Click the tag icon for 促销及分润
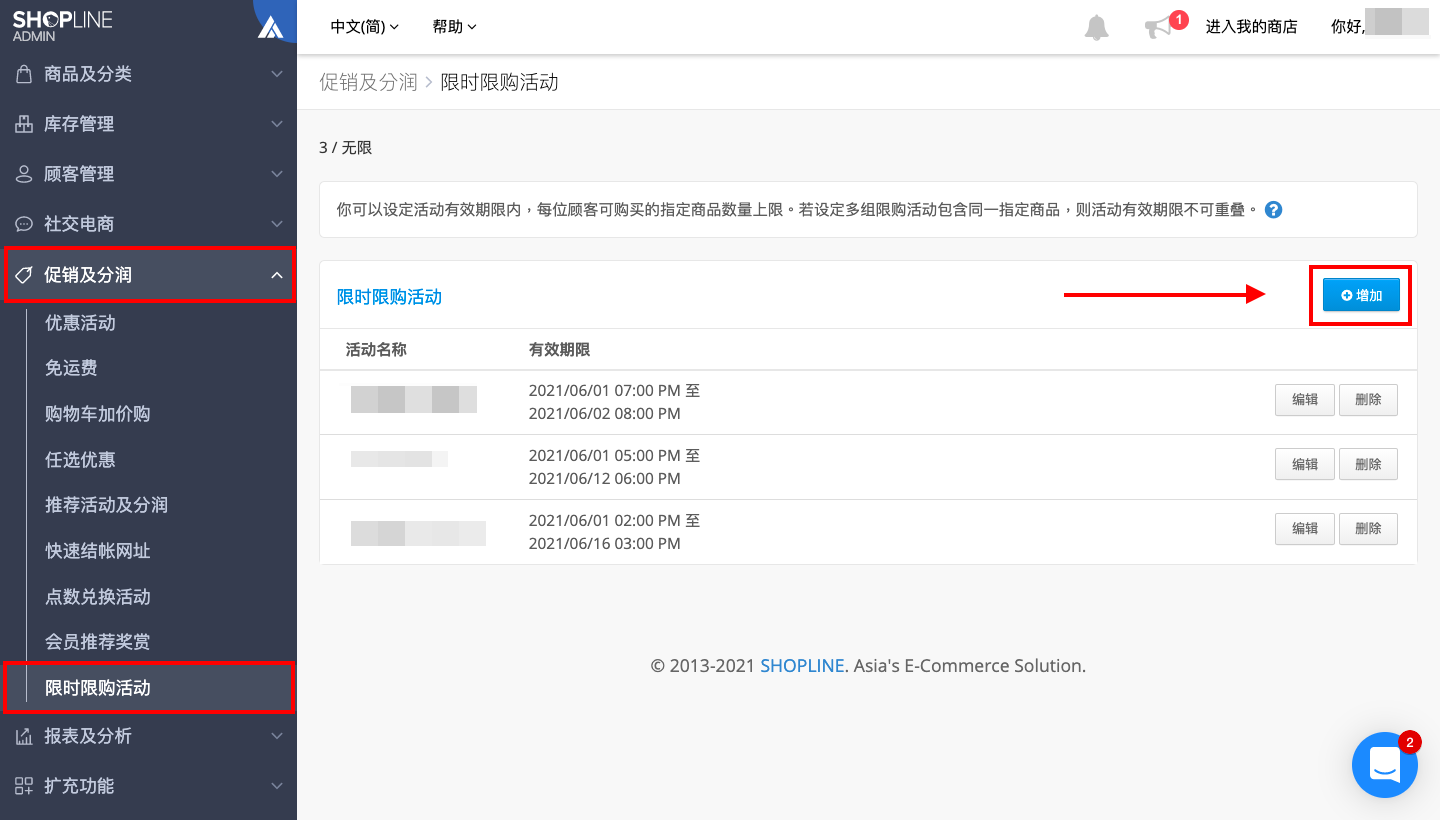Viewport: 1440px width, 820px height. click(24, 275)
